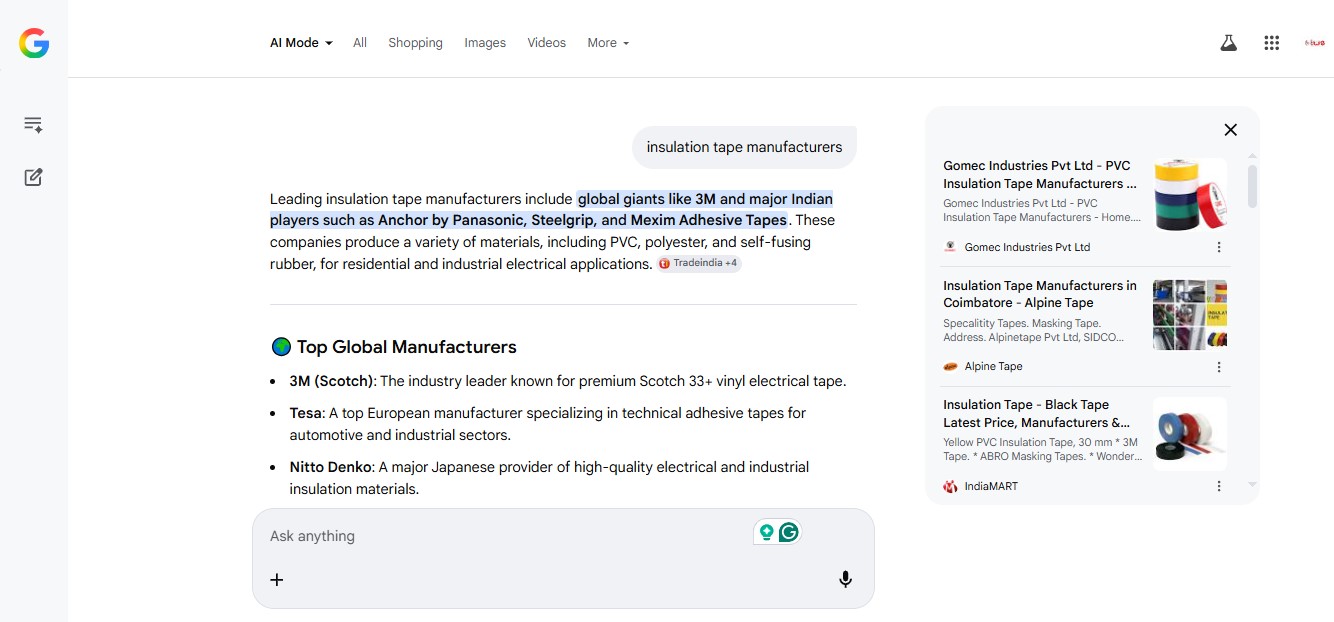1334x622 pixels.
Task: Open options for the Gomec Industries result
Action: pos(1219,247)
